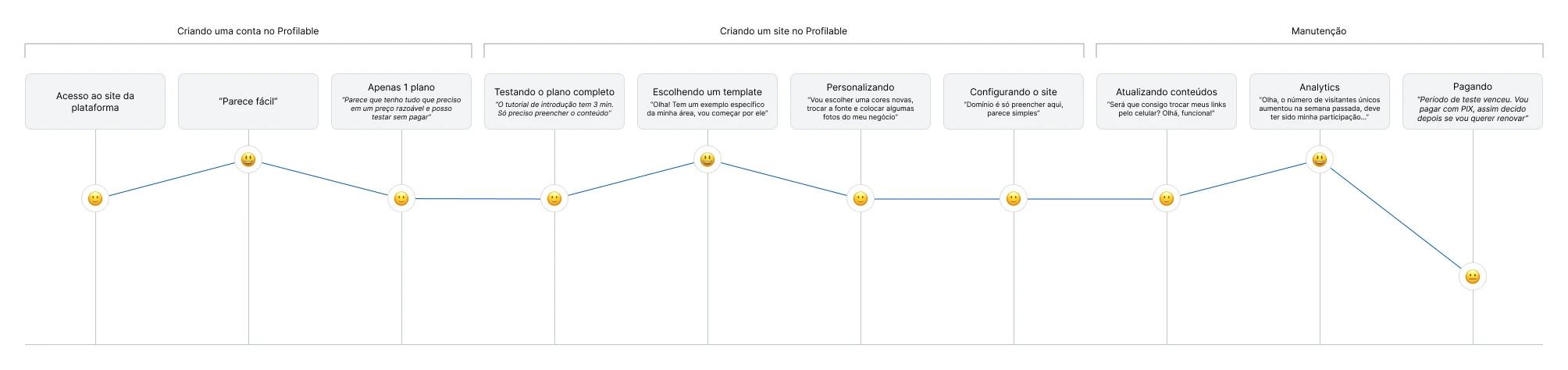The height and width of the screenshot is (370, 1568).
Task: Select the 'Criando um site no Profilable' heading
Action: click(x=783, y=31)
